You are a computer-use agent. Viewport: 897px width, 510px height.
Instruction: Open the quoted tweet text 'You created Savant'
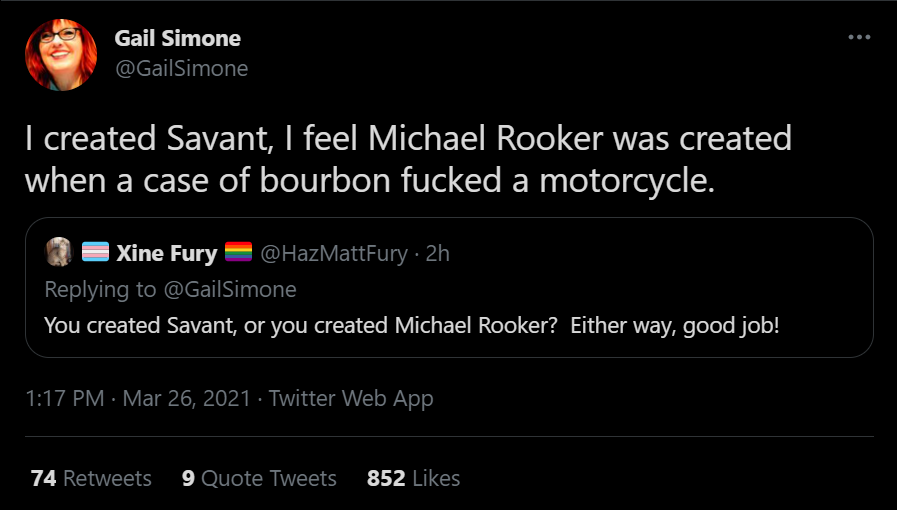(x=411, y=326)
